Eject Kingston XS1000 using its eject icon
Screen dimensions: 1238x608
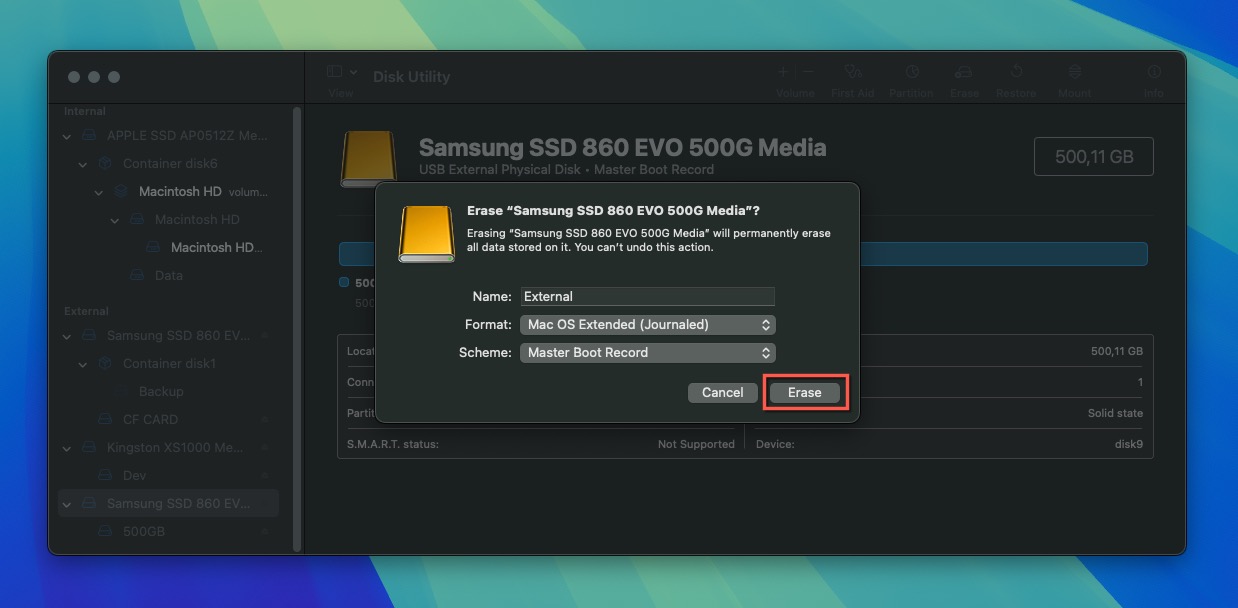click(265, 447)
